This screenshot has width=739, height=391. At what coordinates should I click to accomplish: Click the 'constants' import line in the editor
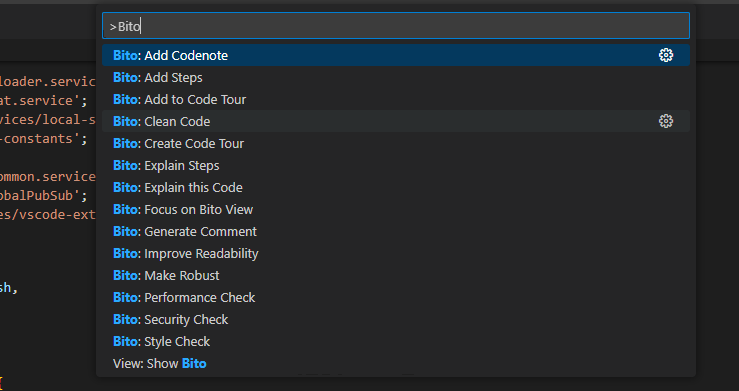point(44,138)
